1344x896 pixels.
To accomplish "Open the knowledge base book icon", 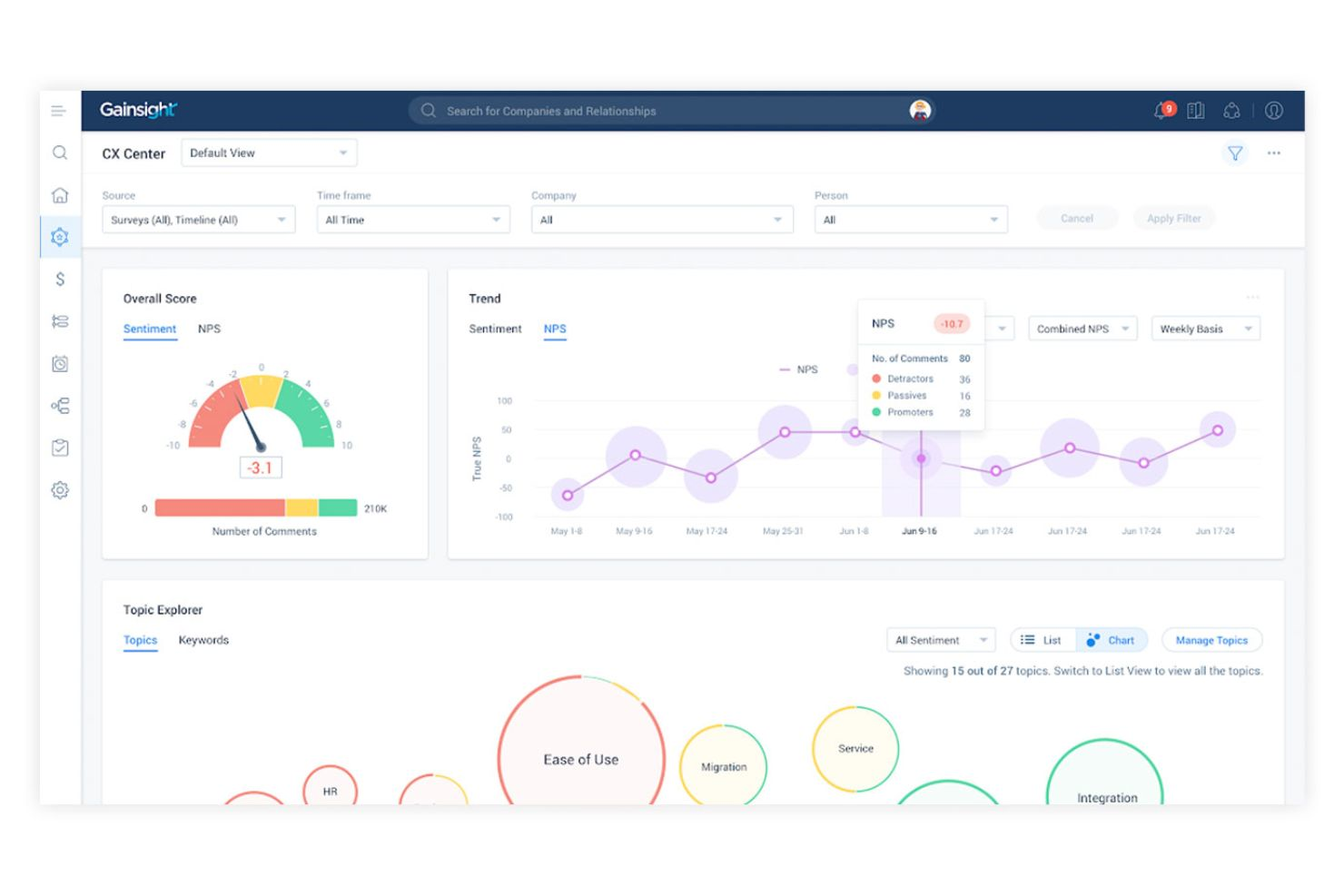I will [x=1196, y=110].
